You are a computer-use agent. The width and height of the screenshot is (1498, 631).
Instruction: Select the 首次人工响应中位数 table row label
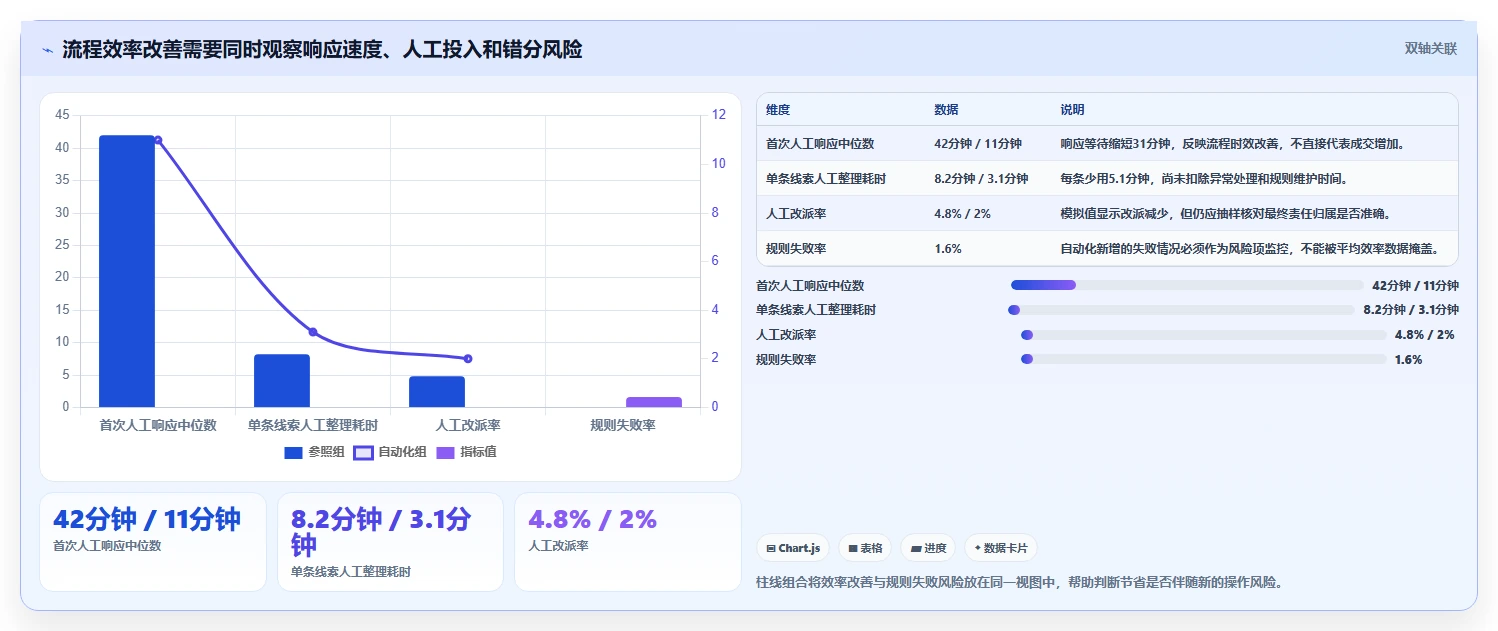(x=820, y=144)
